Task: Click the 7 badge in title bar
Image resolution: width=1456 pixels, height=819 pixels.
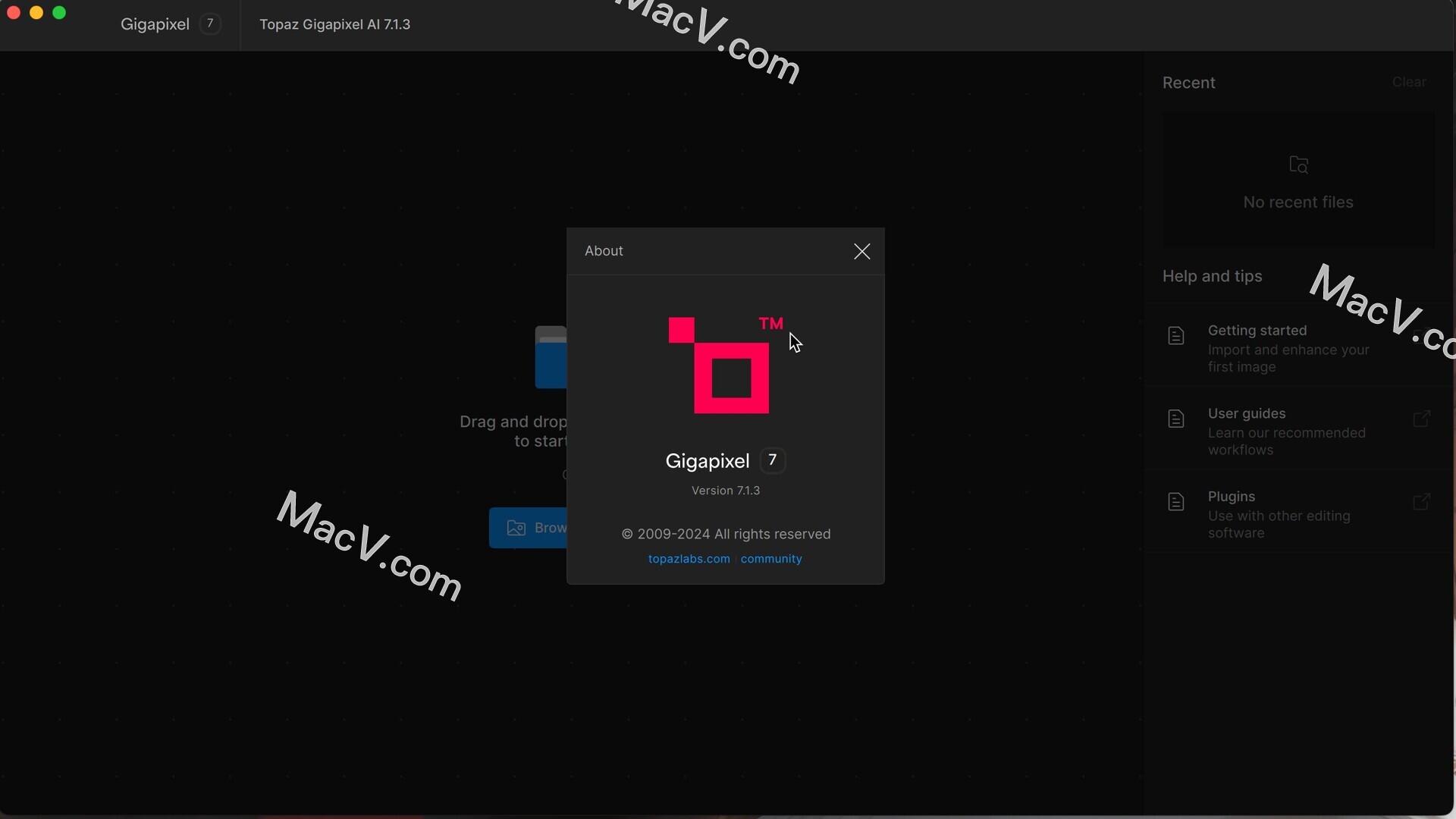Action: click(x=210, y=24)
